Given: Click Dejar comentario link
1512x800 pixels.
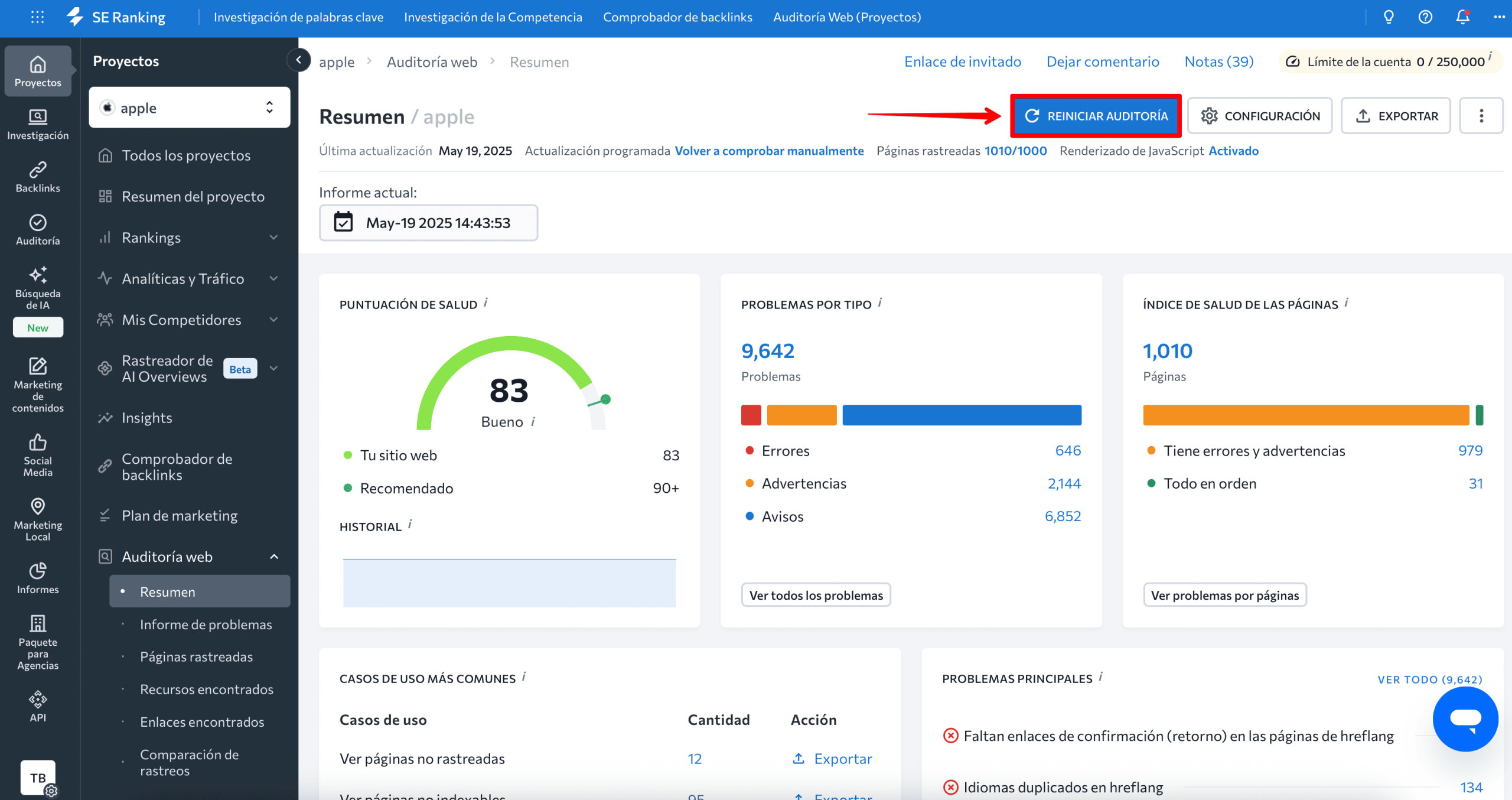Looking at the screenshot, I should click(1102, 61).
